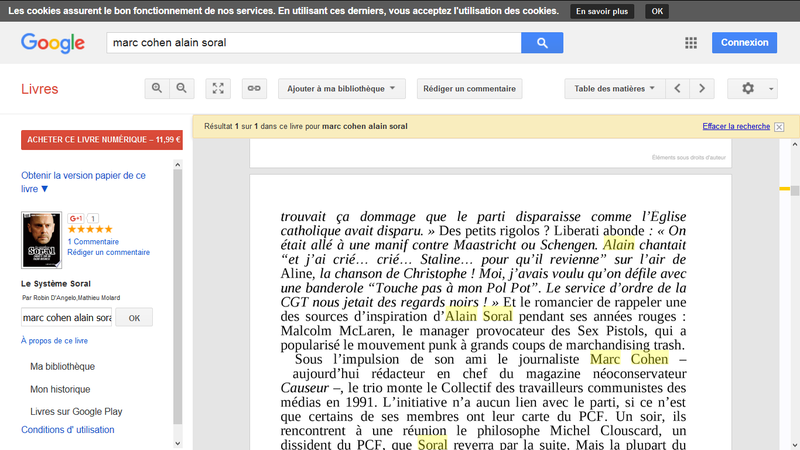800x450 pixels.
Task: Click Rédiger un commentaire toolbar button
Action: [469, 88]
